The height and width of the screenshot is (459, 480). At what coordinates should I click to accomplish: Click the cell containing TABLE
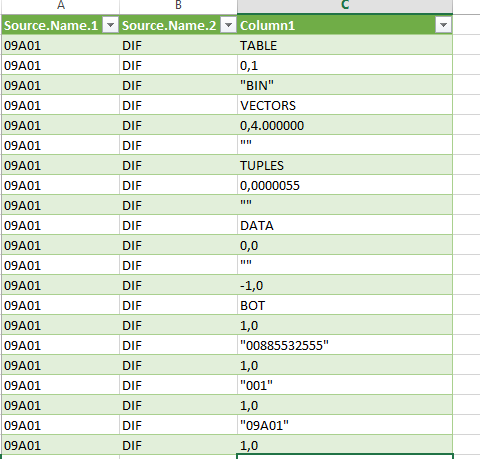coord(345,45)
